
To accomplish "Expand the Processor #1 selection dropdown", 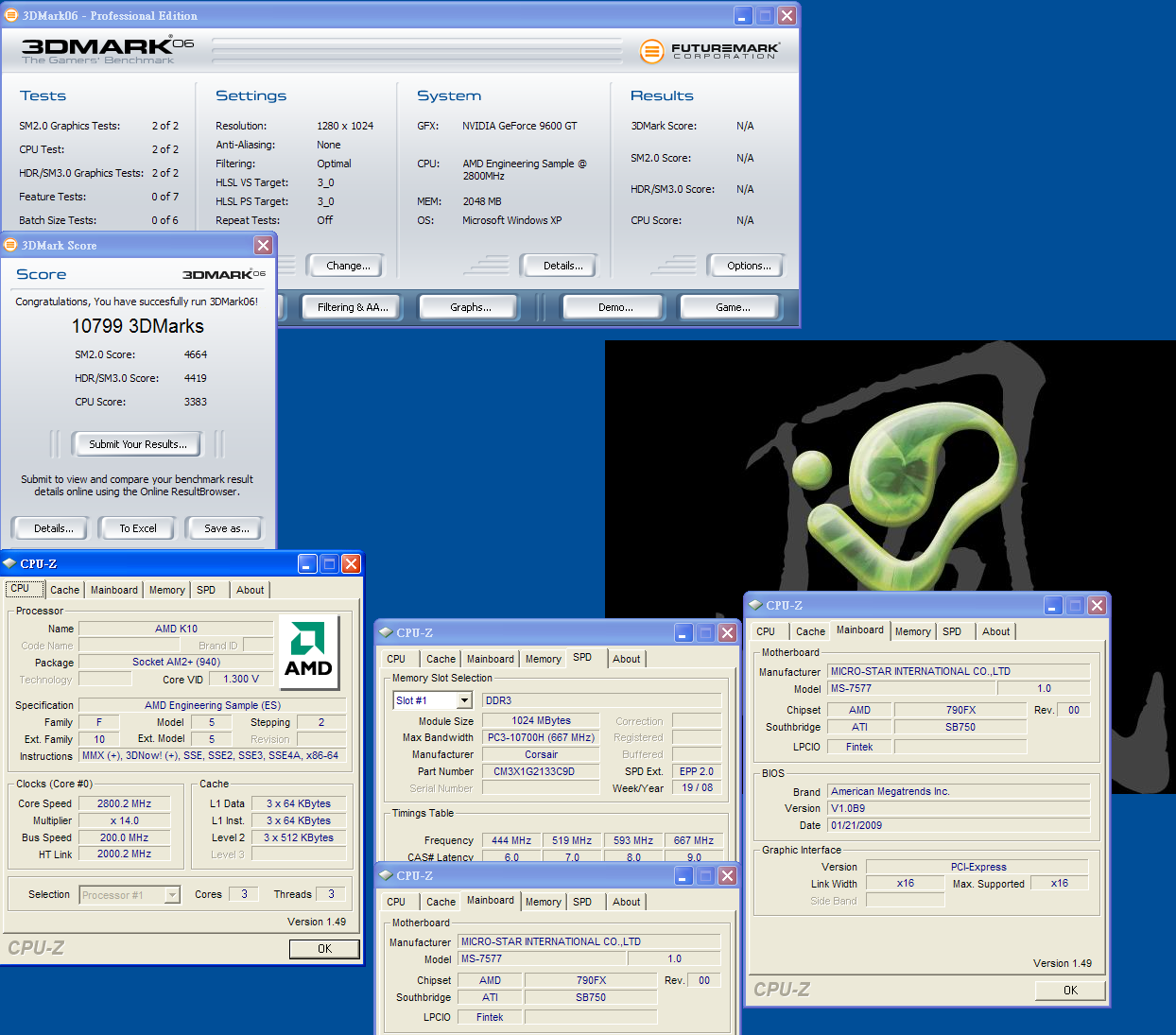I will point(172,895).
